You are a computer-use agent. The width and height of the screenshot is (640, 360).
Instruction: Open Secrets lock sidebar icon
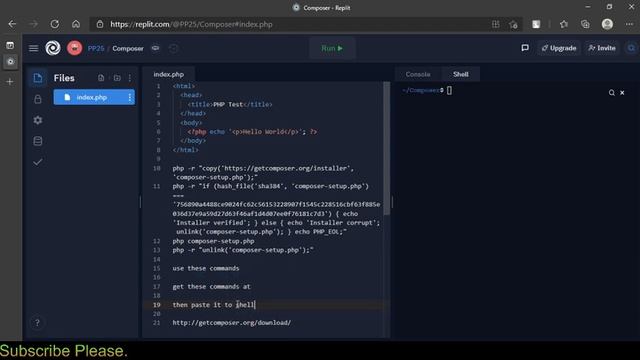(38, 99)
